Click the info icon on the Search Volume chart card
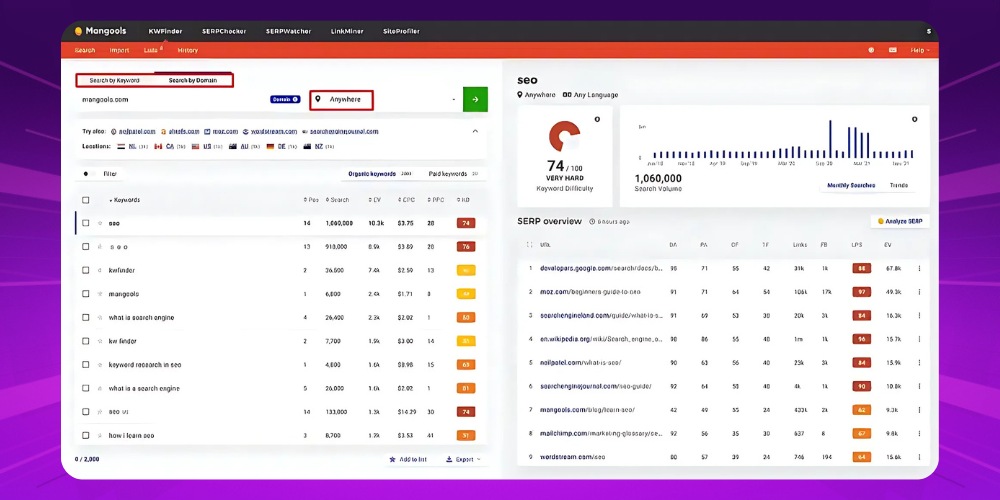This screenshot has width=1000, height=500. [x=914, y=119]
